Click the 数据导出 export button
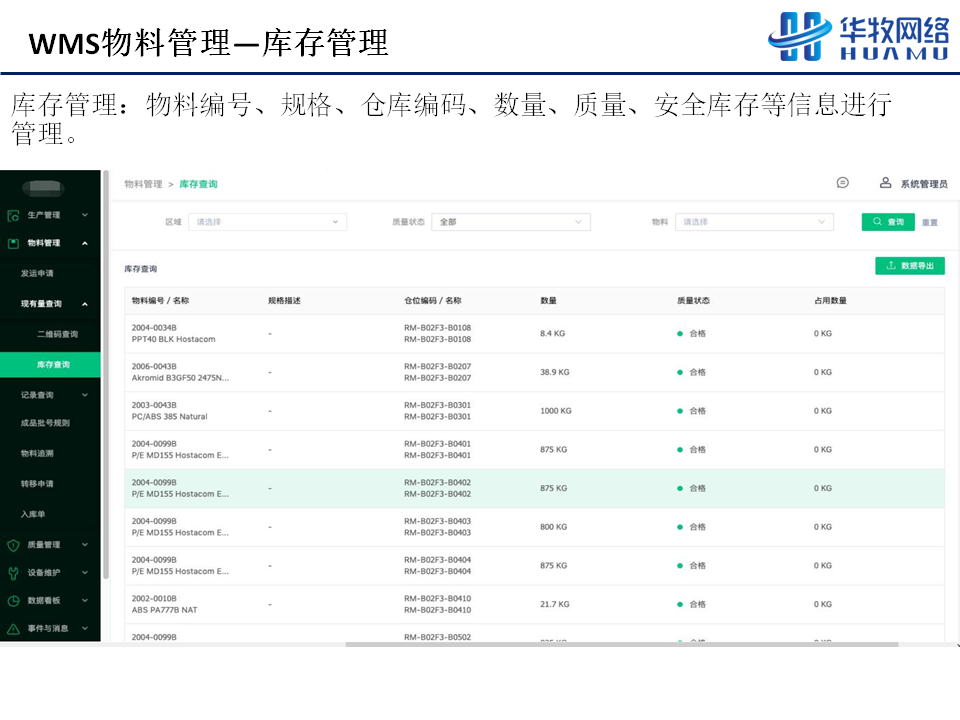 click(909, 266)
